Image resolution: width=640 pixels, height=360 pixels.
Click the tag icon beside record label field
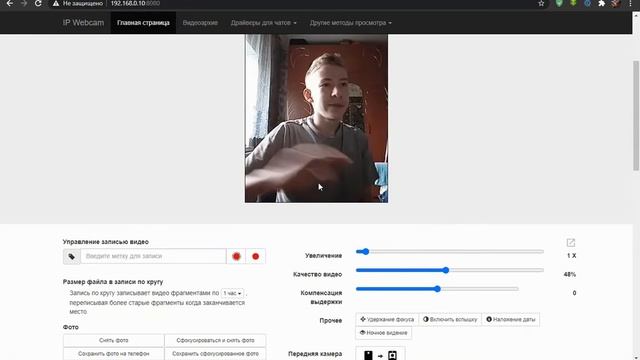tap(71, 256)
